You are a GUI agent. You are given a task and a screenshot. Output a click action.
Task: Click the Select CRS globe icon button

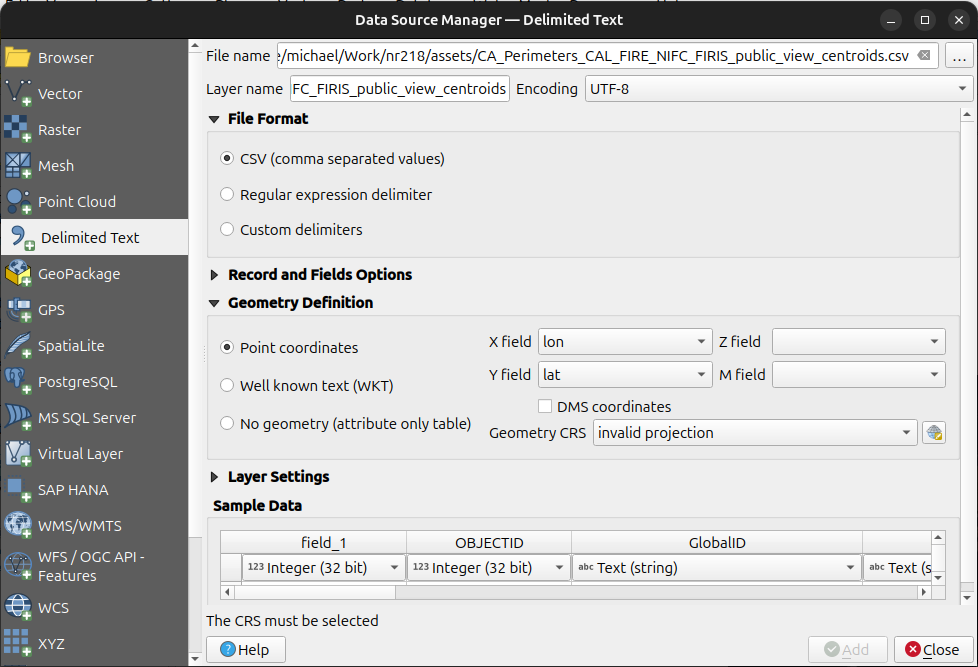934,433
